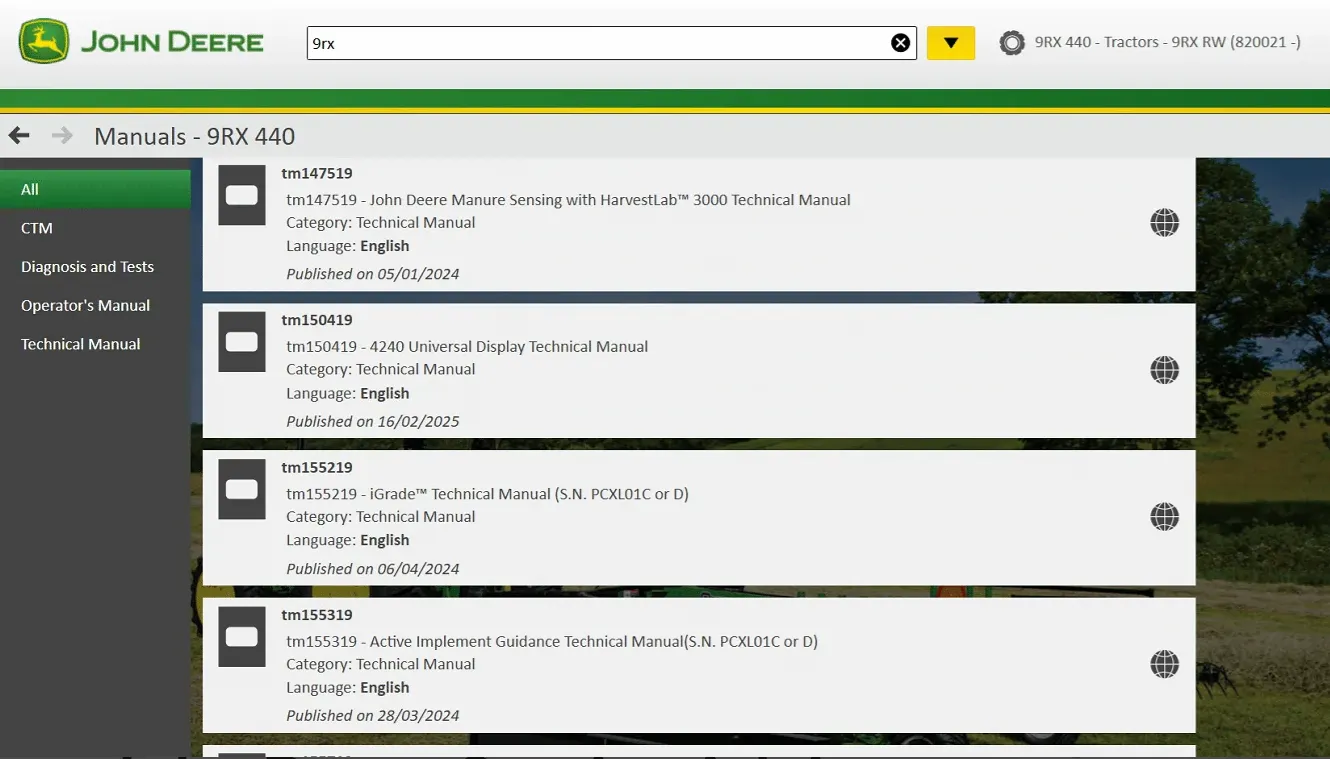The height and width of the screenshot is (759, 1330).
Task: Click the clear search X icon
Action: pyautogui.click(x=900, y=42)
